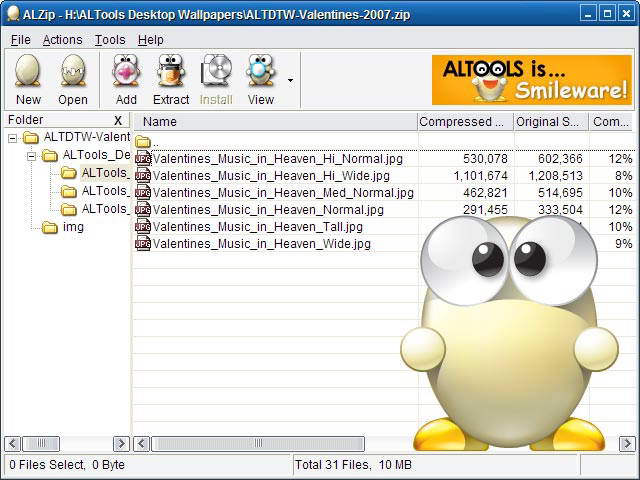Click the New archive egg icon
The width and height of the screenshot is (640, 480).
28,71
